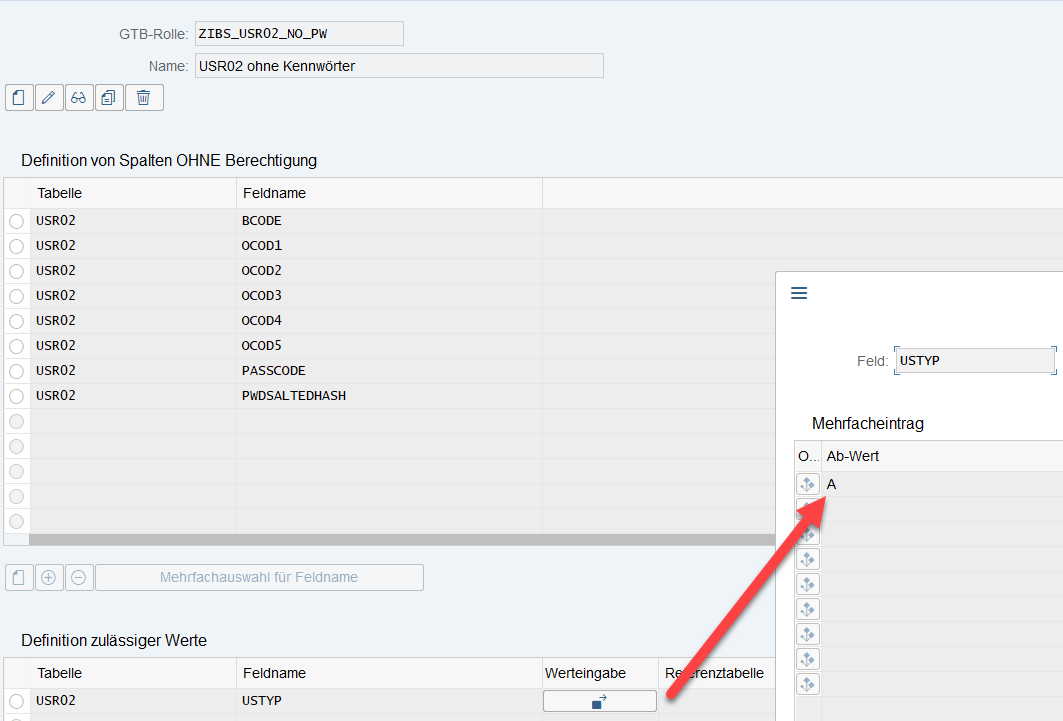Click Mehrfachauswahl für Feldname button
Image resolution: width=1063 pixels, height=721 pixels.
coord(259,577)
